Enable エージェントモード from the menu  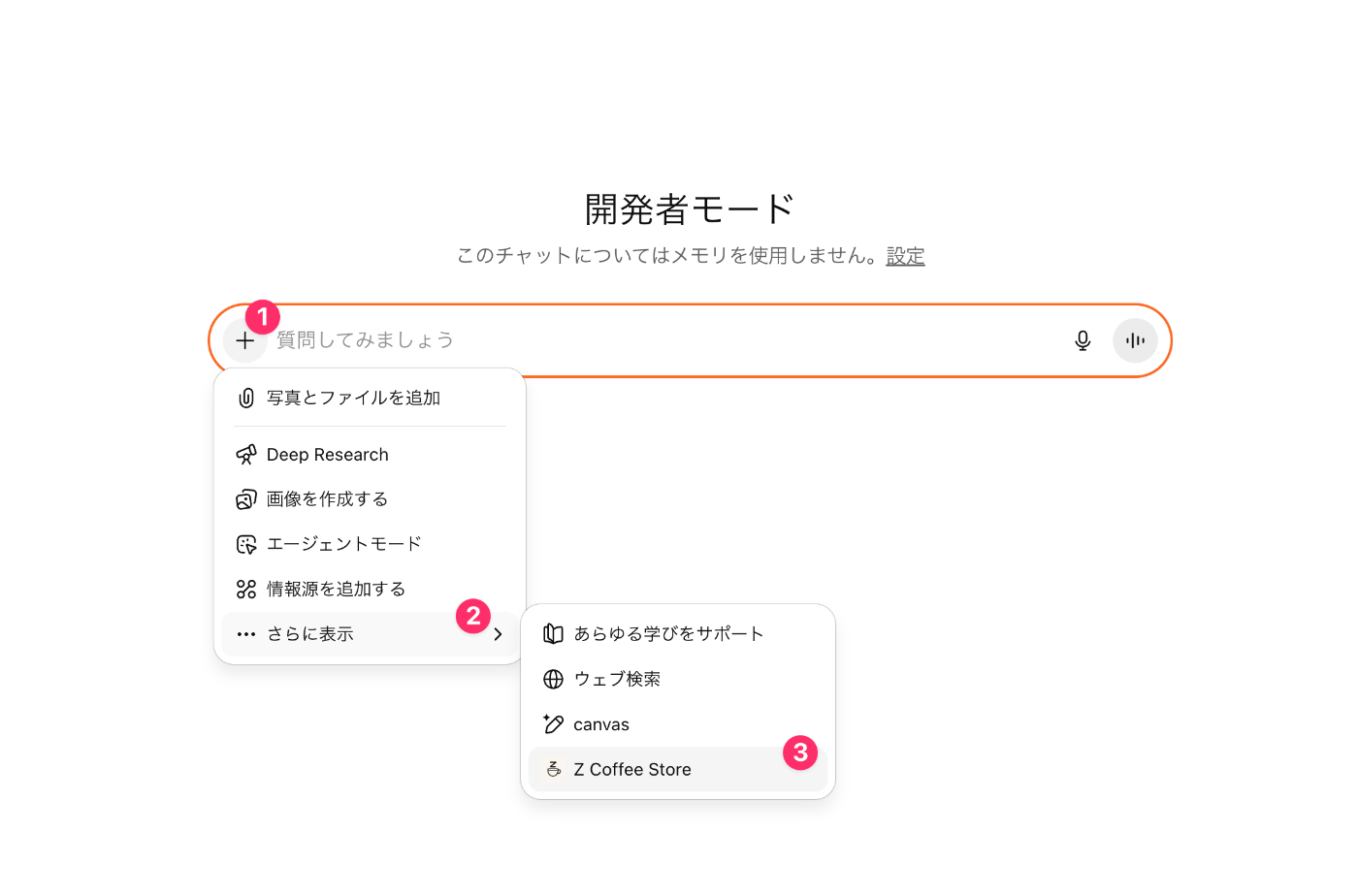(x=343, y=543)
